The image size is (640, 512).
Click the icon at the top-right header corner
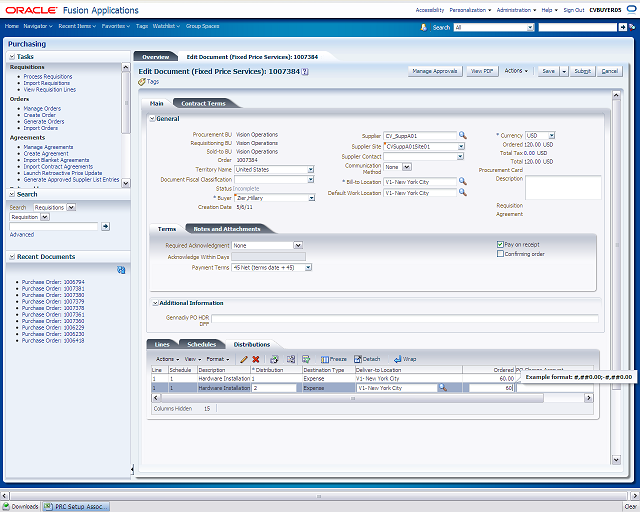point(631,10)
